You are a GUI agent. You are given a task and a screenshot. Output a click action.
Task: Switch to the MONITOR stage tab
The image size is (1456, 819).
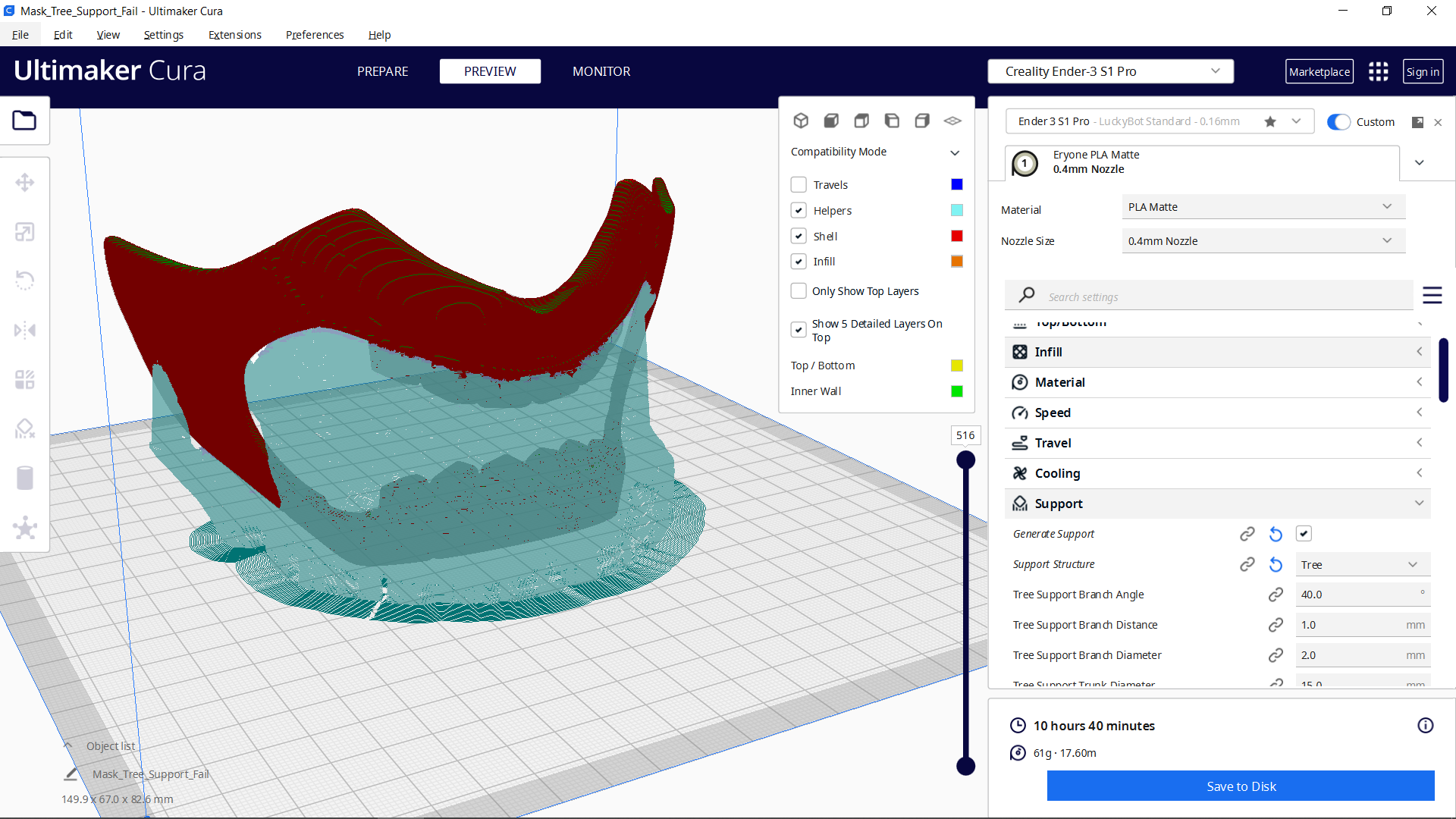[x=601, y=71]
